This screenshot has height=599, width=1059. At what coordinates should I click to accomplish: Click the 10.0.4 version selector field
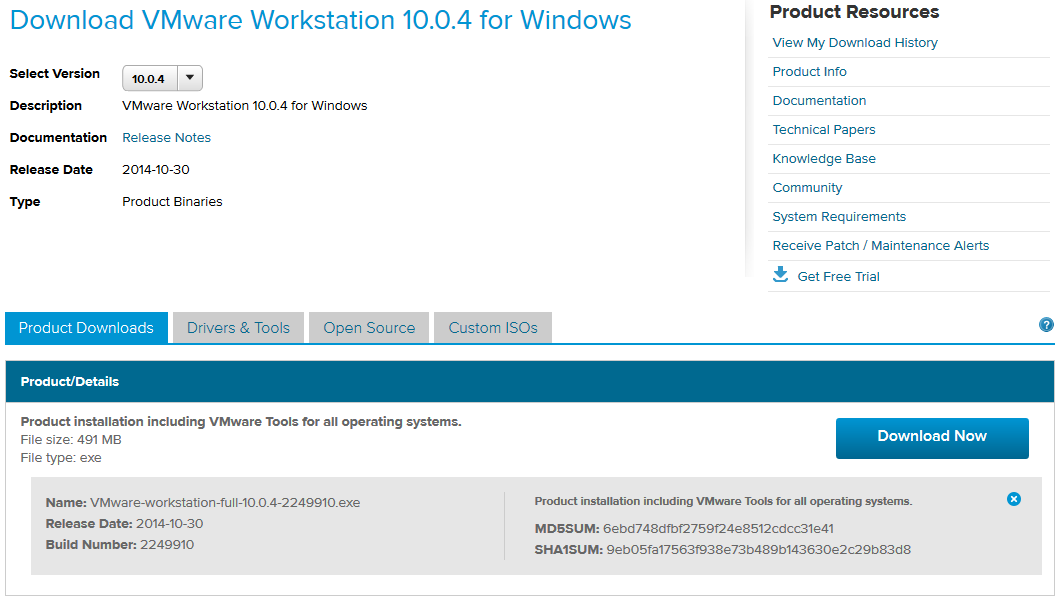(x=150, y=78)
